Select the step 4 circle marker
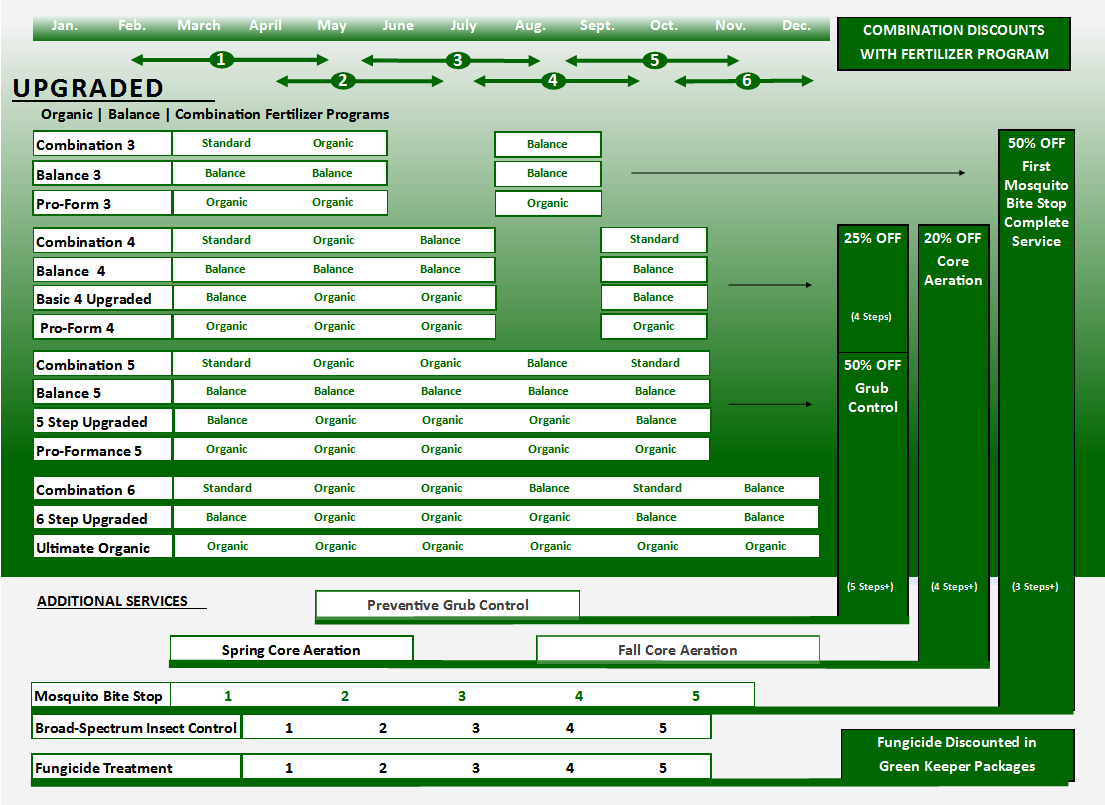This screenshot has height=805, width=1105. click(553, 81)
